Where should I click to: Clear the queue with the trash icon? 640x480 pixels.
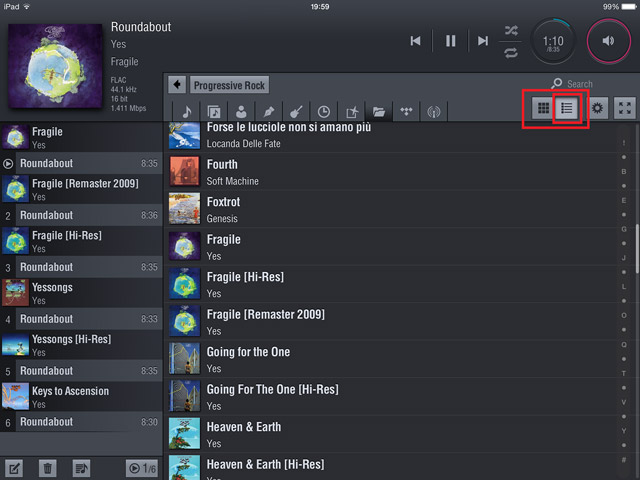(x=47, y=468)
